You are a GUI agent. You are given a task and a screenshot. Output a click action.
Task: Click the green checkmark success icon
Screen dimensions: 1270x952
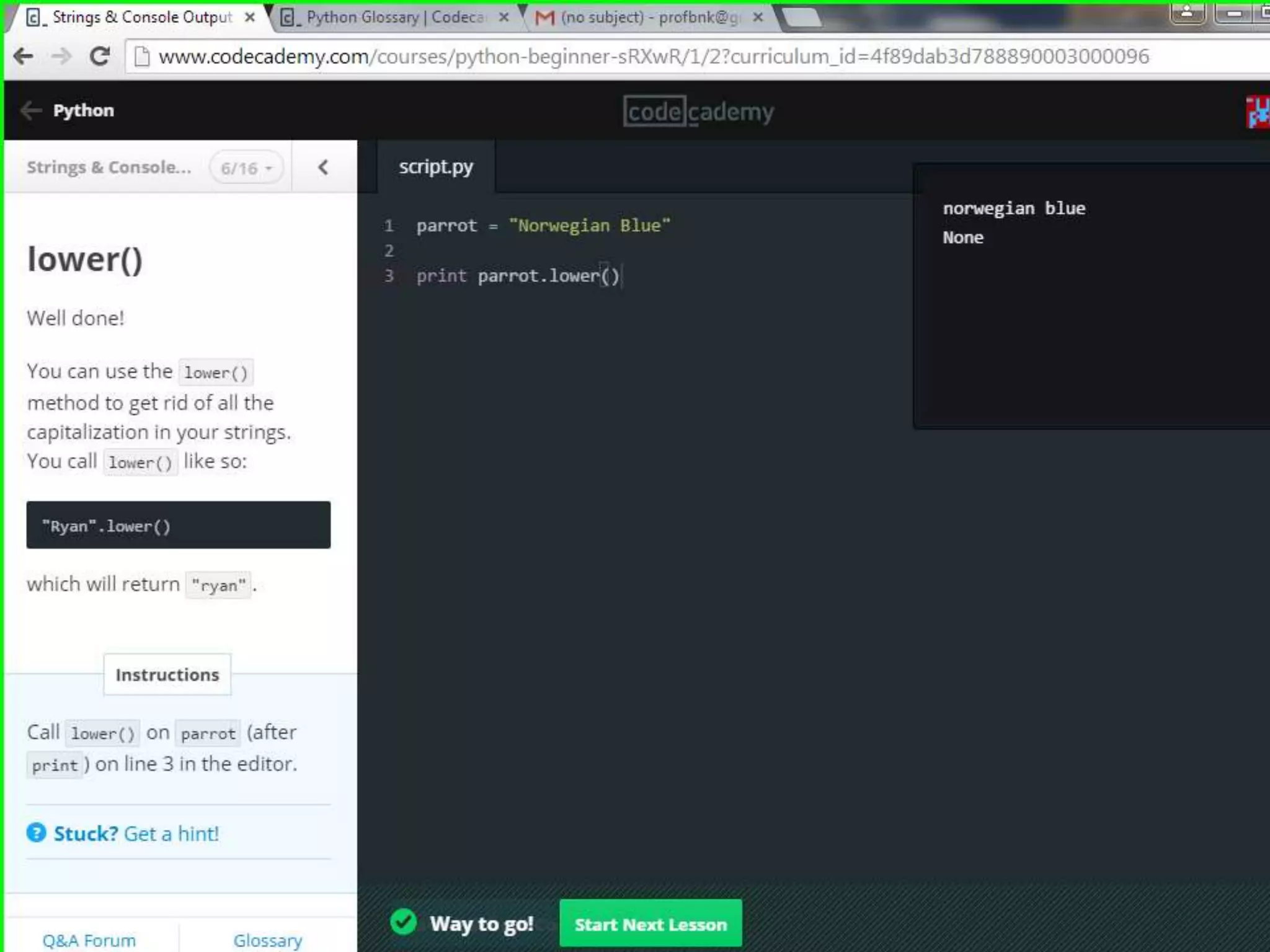pyautogui.click(x=404, y=922)
